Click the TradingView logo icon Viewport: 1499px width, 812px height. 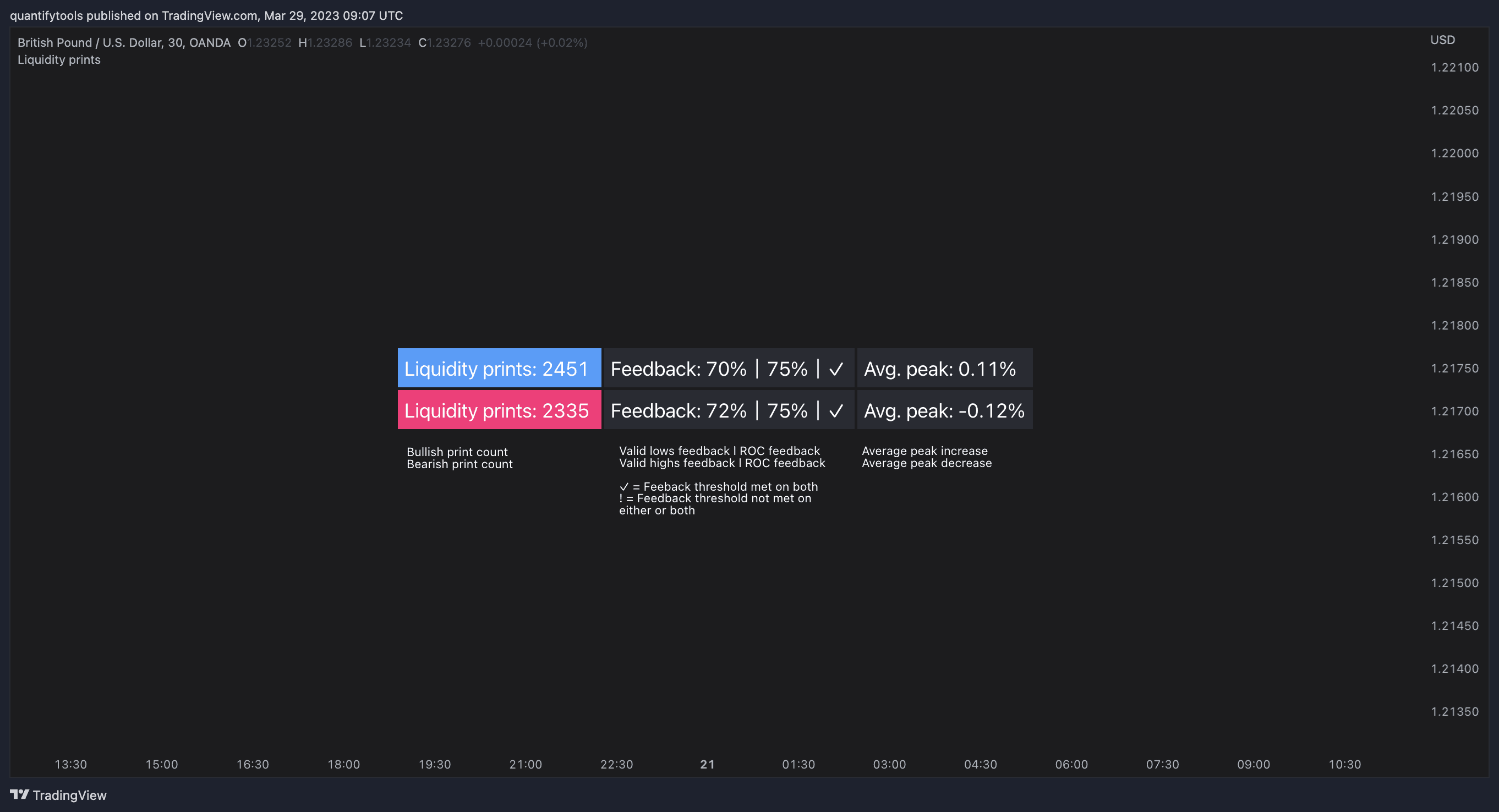19,794
